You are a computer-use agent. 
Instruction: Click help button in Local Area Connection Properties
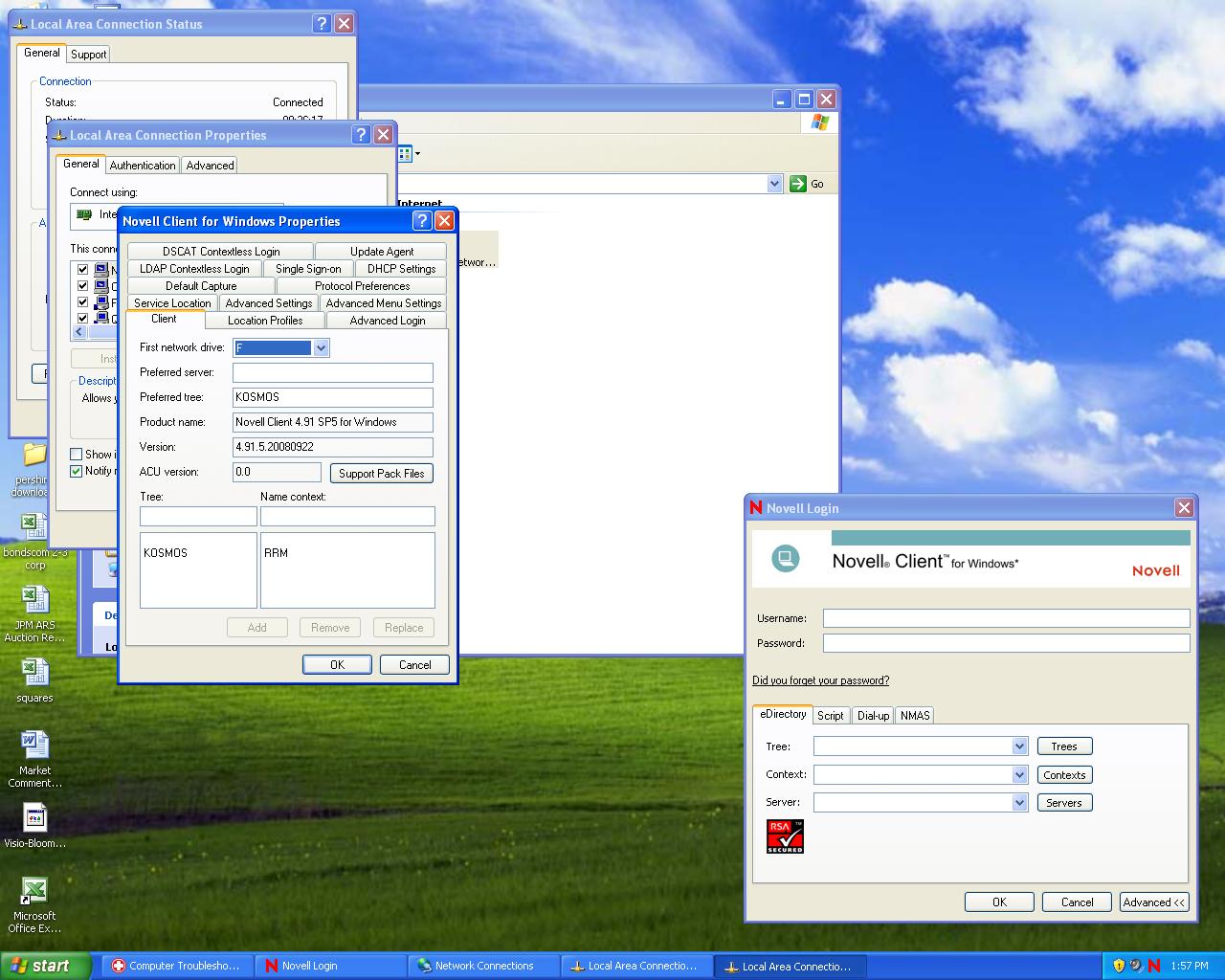click(361, 135)
